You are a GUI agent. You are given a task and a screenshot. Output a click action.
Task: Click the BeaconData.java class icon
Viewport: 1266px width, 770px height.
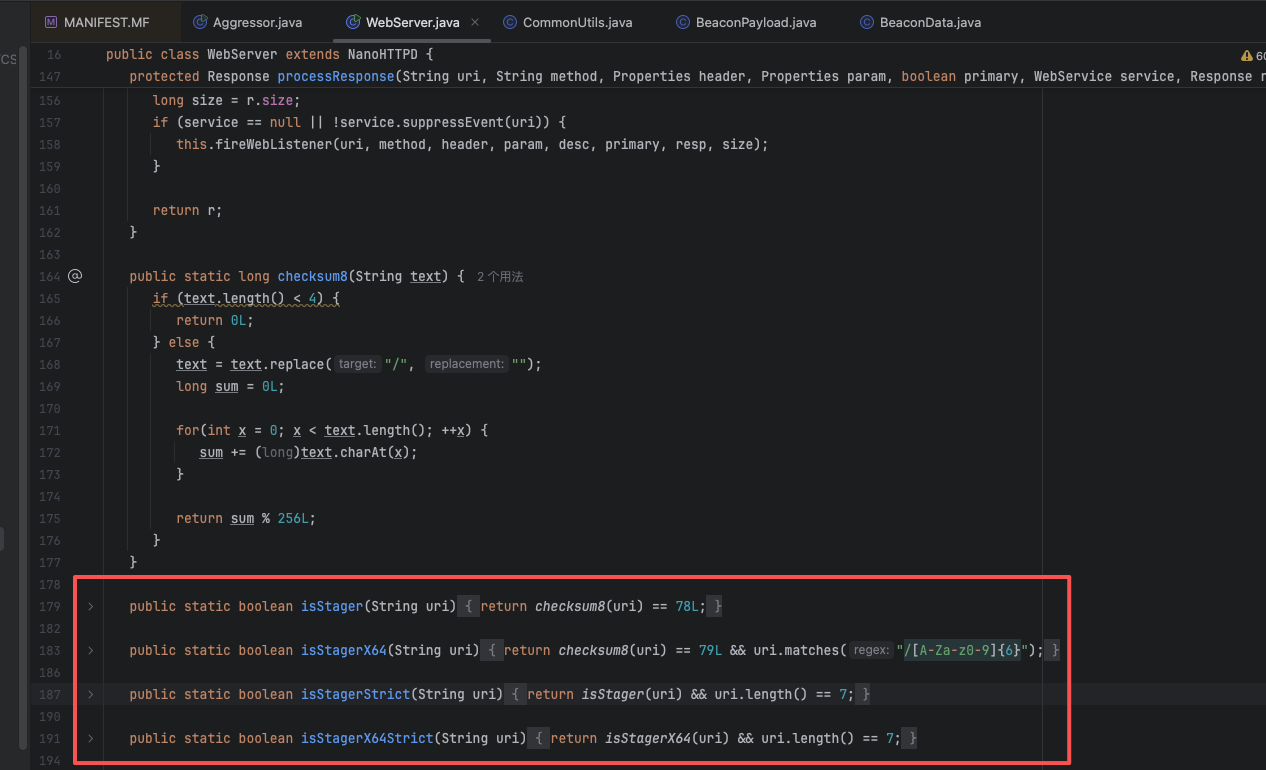(x=866, y=22)
